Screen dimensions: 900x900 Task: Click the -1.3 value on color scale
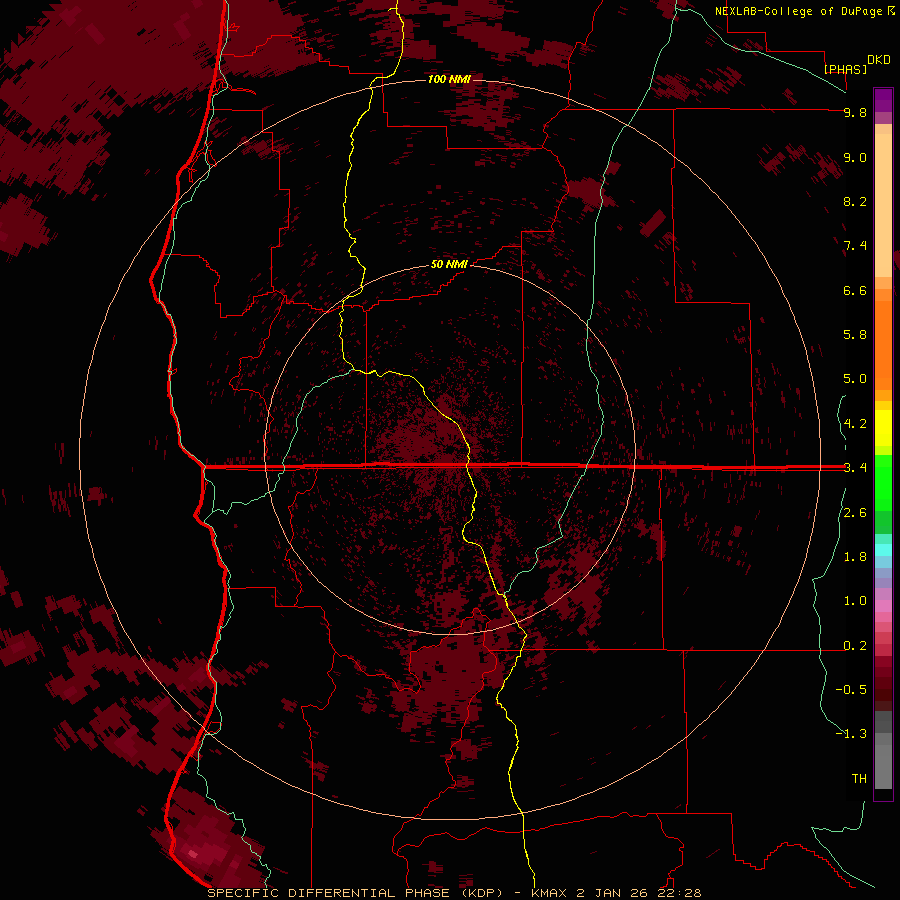click(x=851, y=734)
